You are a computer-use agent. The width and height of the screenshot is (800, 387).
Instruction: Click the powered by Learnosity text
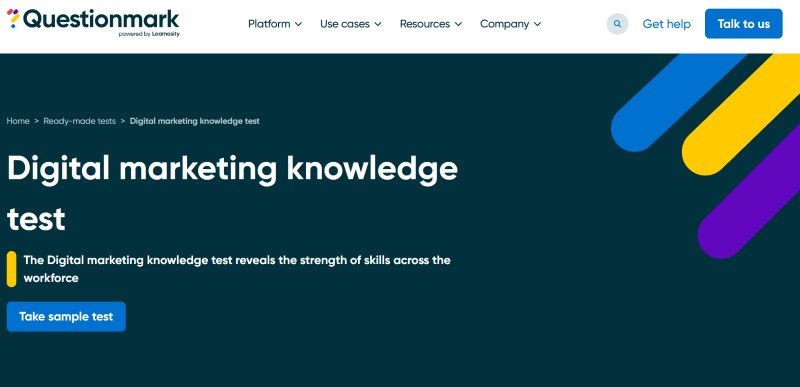[x=149, y=34]
